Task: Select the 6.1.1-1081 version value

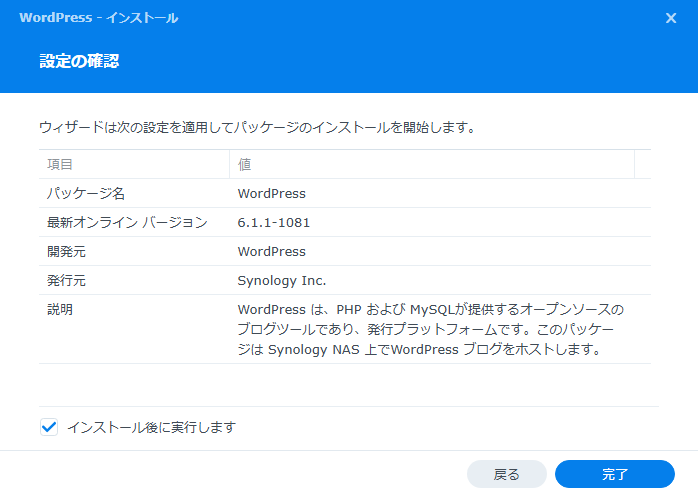Action: 273,222
